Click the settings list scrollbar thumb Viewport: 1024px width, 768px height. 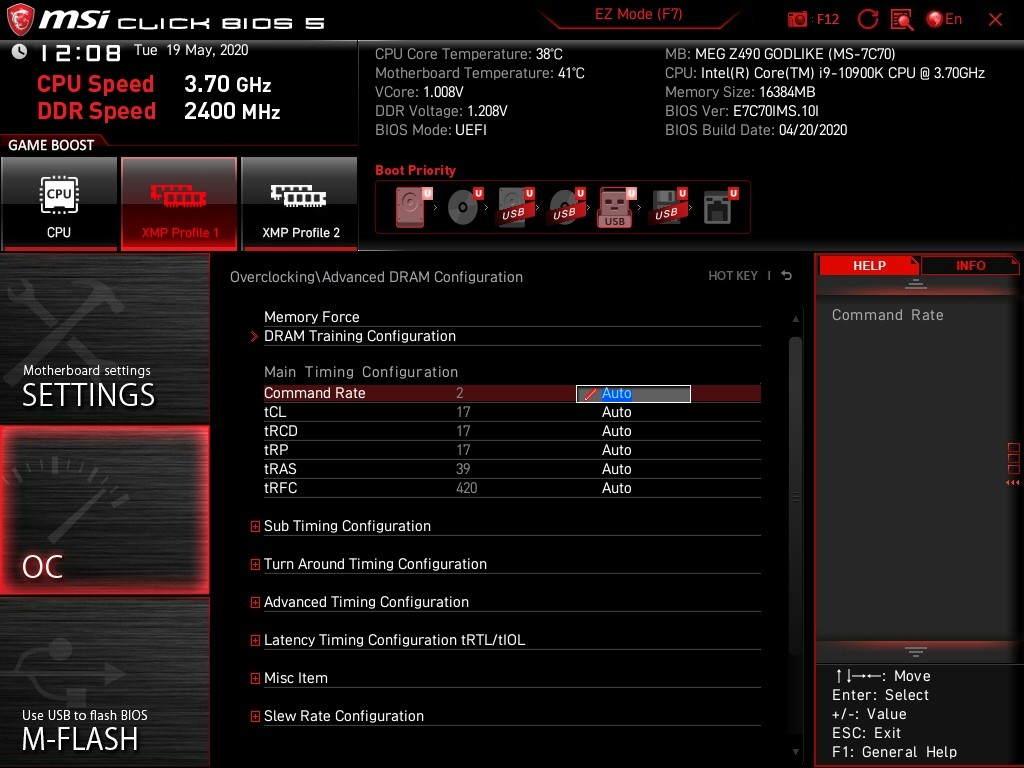[x=795, y=496]
